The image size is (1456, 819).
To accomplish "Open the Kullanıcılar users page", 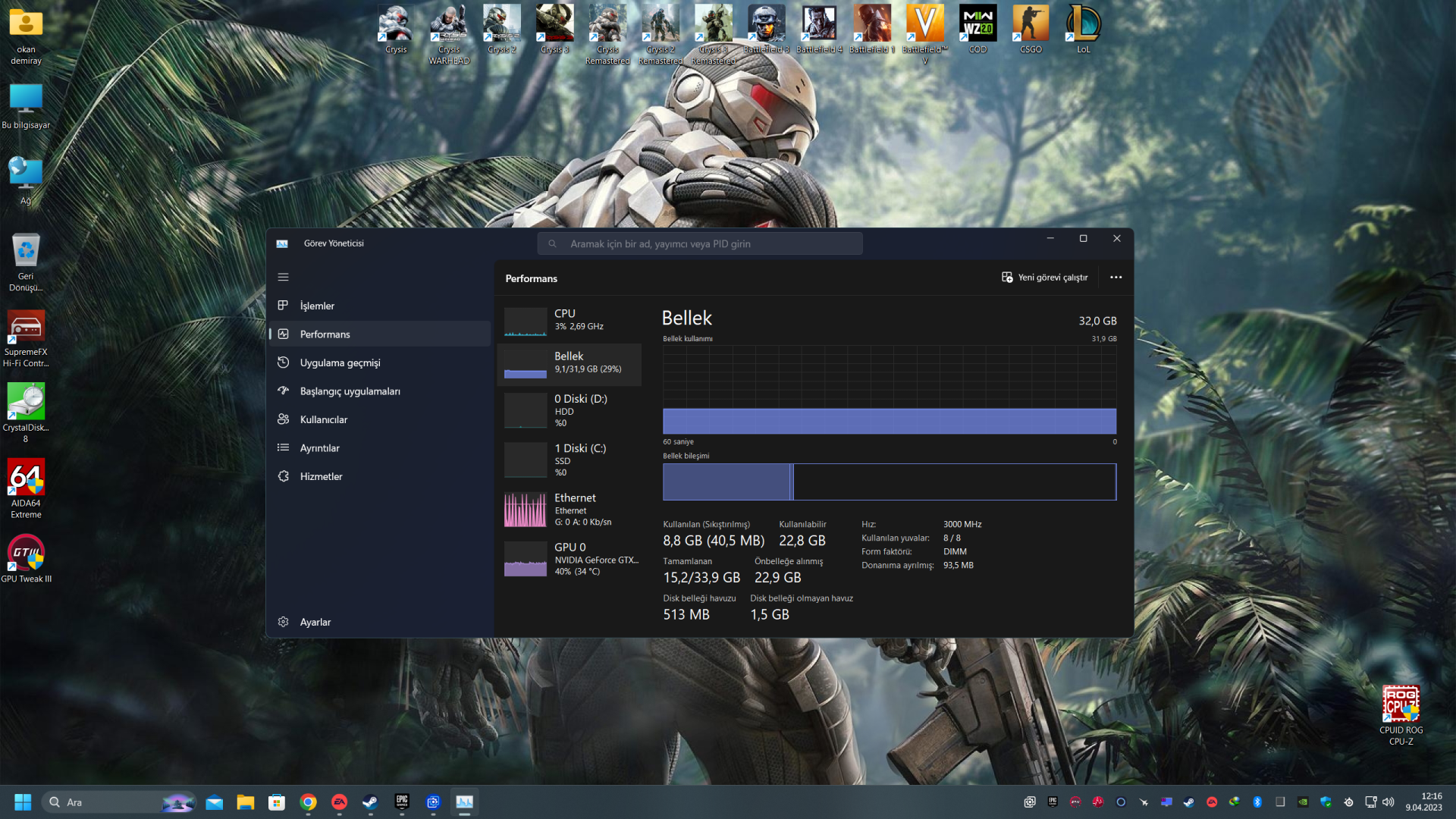I will (323, 419).
